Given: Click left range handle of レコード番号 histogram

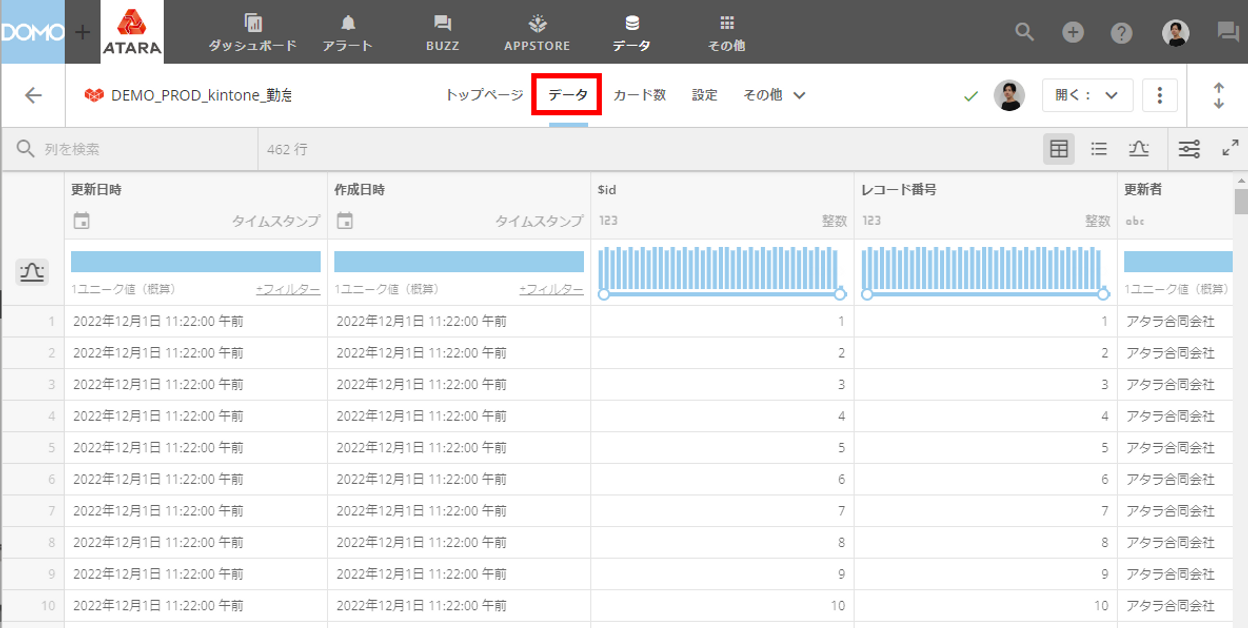Looking at the screenshot, I should pos(867,294).
